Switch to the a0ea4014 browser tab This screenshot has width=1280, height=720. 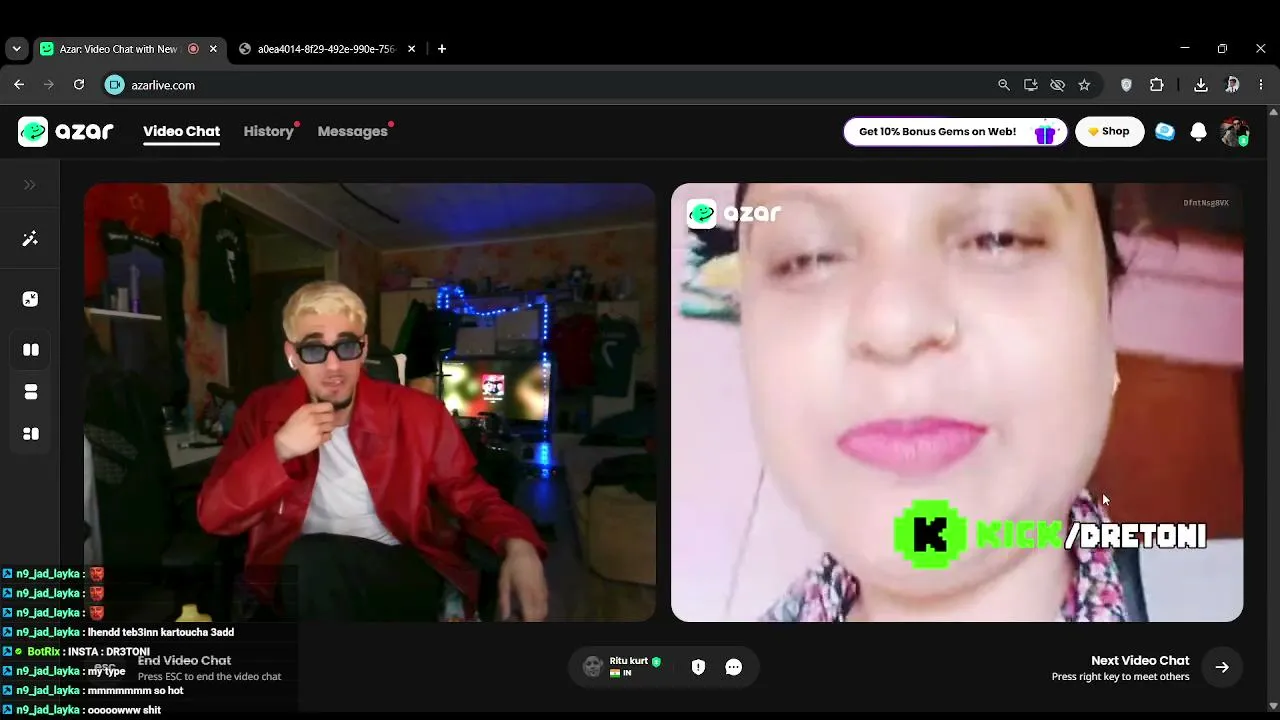[x=327, y=49]
